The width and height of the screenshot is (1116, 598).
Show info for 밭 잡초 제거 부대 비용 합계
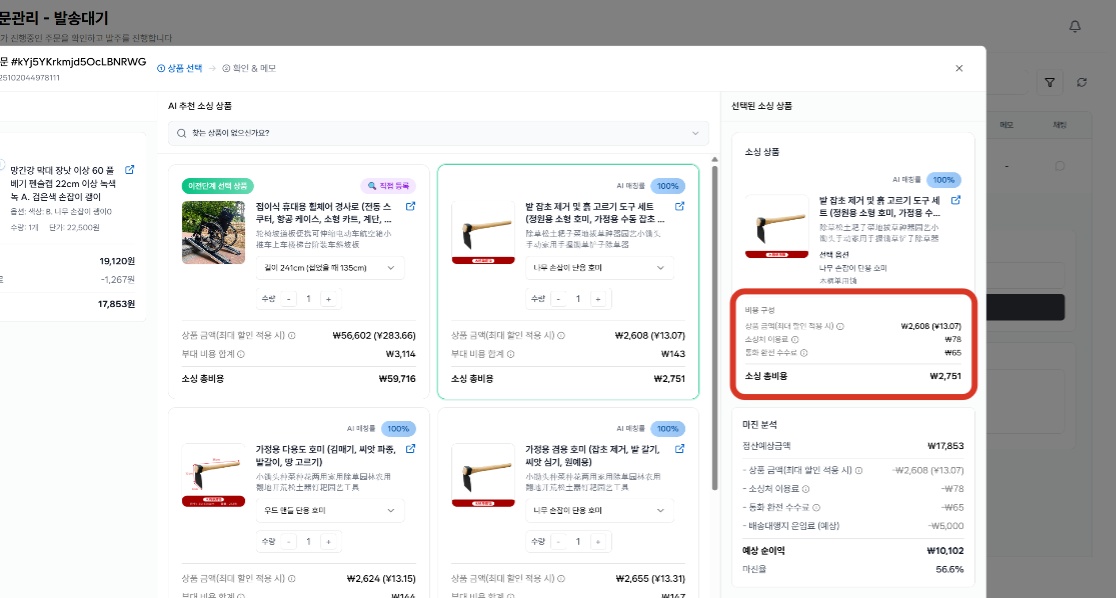coord(510,355)
